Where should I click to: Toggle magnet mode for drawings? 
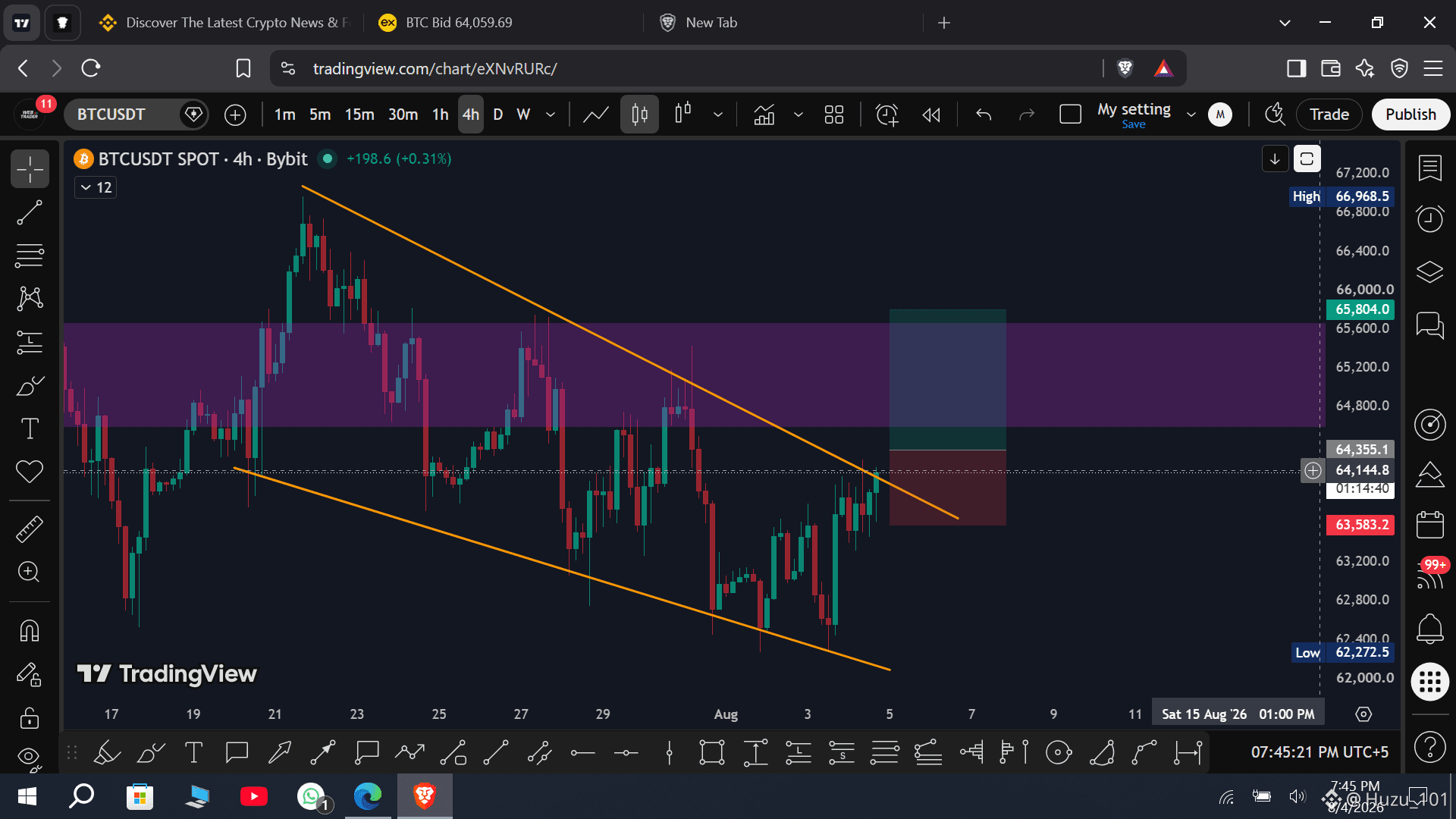[x=30, y=631]
